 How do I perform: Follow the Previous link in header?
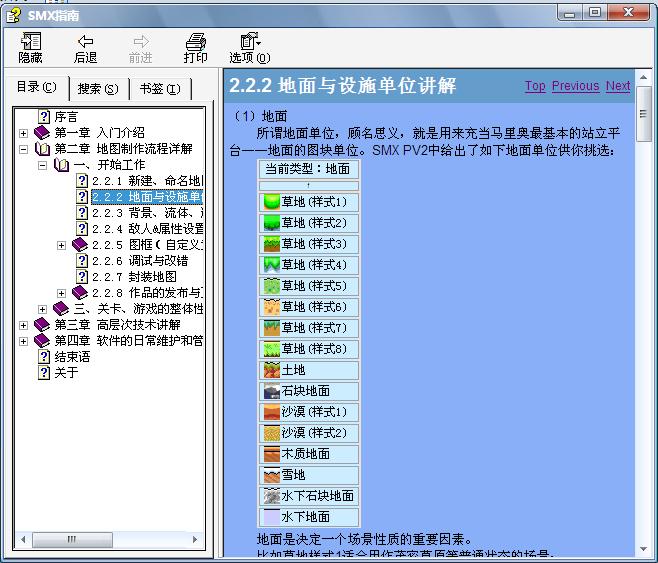point(575,86)
